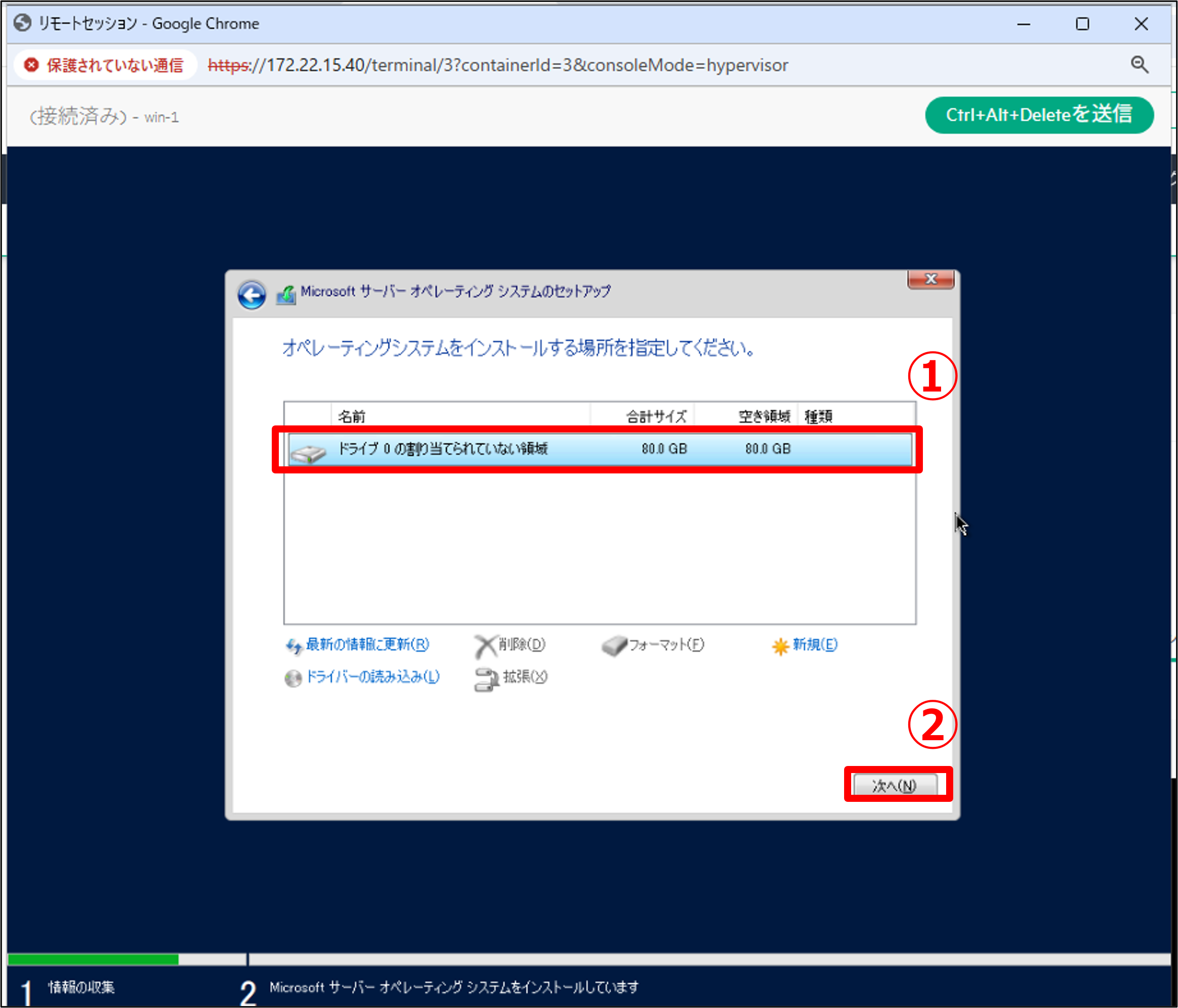Click the 保護されていない通信 security warning chip
1178x1008 pixels.
(105, 65)
